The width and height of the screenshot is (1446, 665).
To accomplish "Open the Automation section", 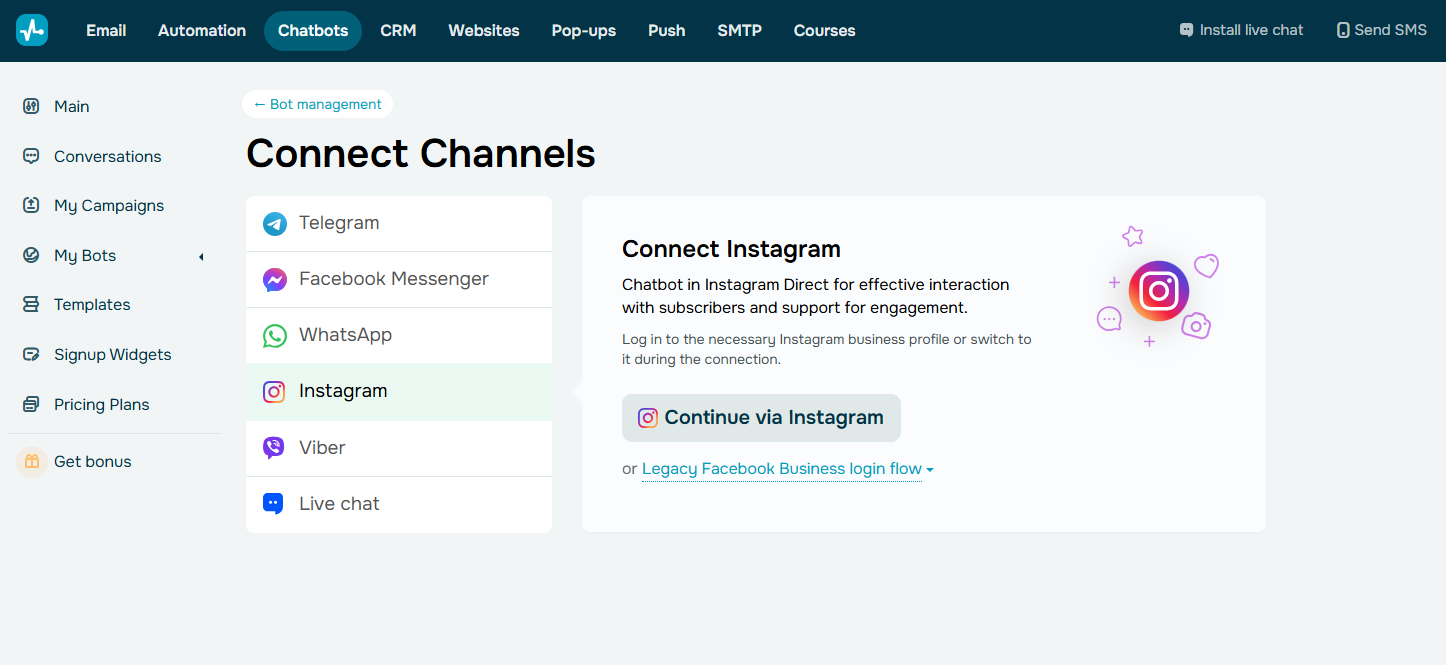I will coord(202,31).
